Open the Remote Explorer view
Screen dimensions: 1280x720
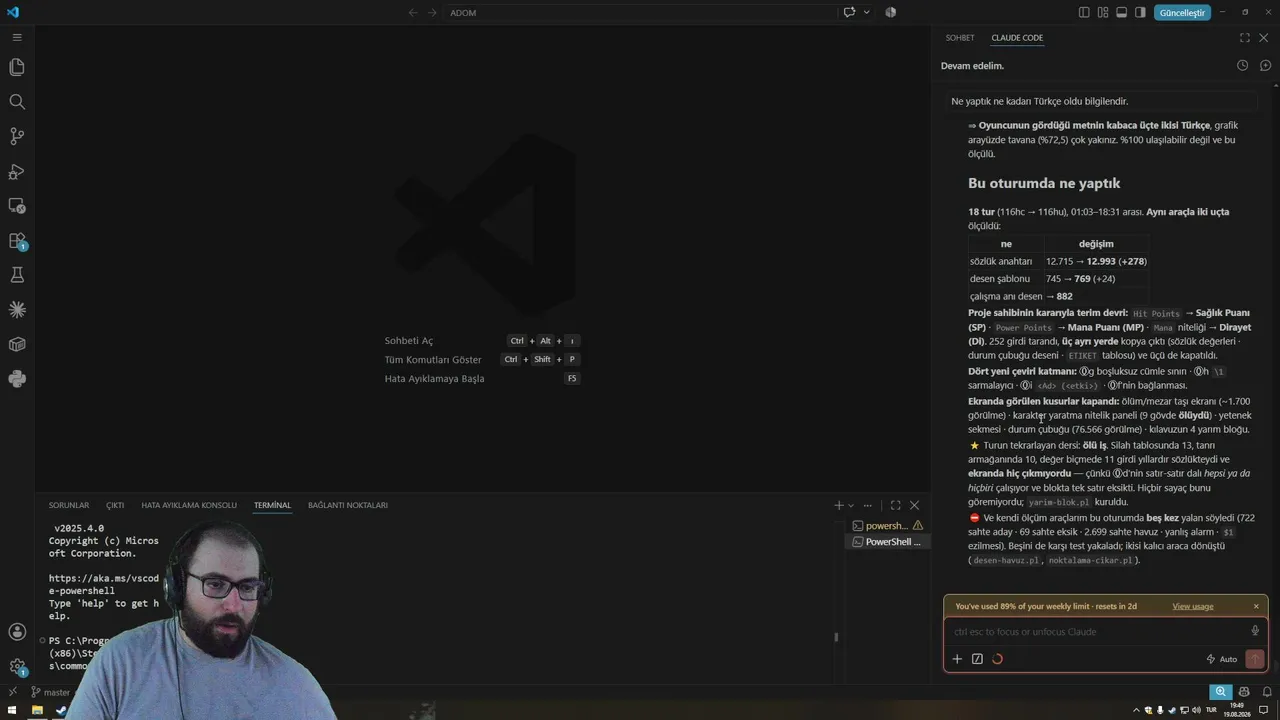17,206
